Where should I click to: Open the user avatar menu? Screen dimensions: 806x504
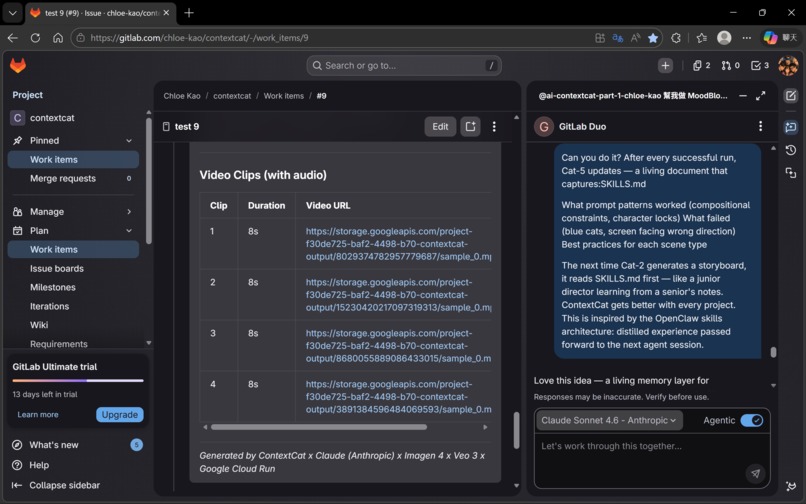pos(788,65)
